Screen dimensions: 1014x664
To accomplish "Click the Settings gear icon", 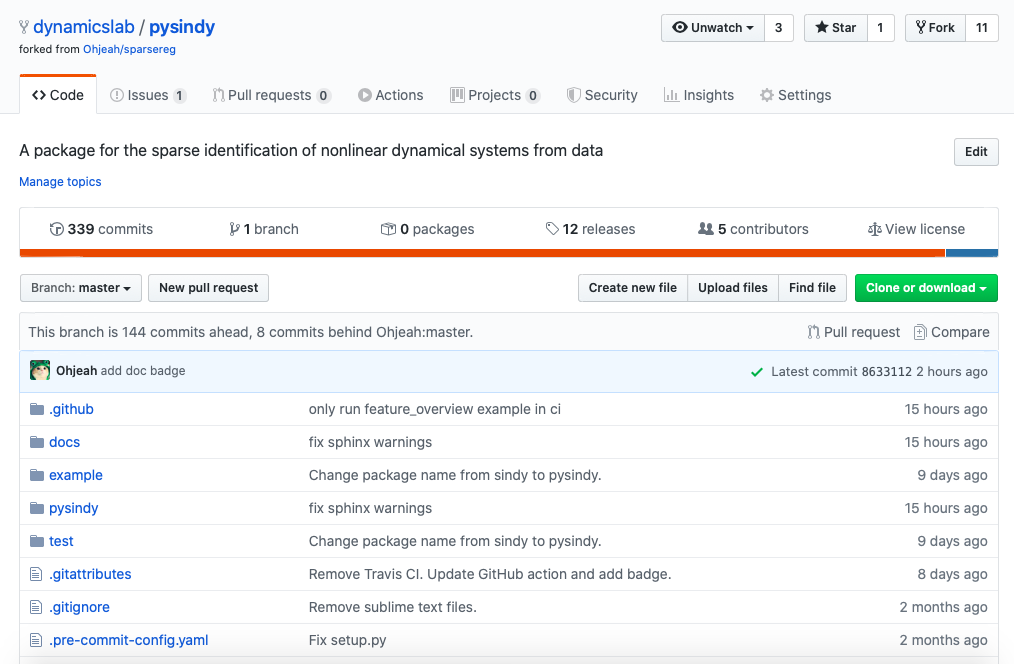I will point(767,95).
